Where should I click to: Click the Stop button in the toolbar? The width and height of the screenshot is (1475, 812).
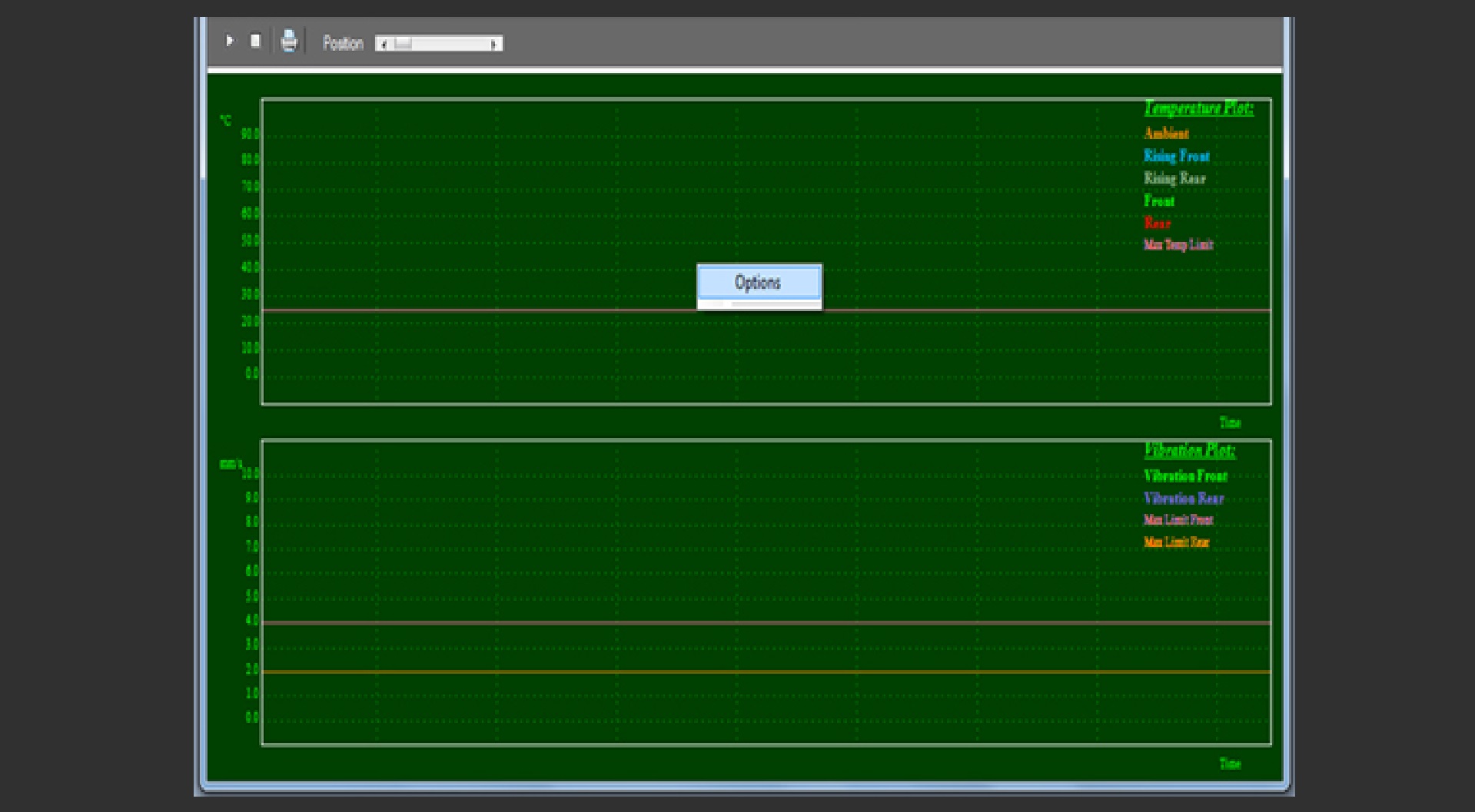pyautogui.click(x=256, y=41)
